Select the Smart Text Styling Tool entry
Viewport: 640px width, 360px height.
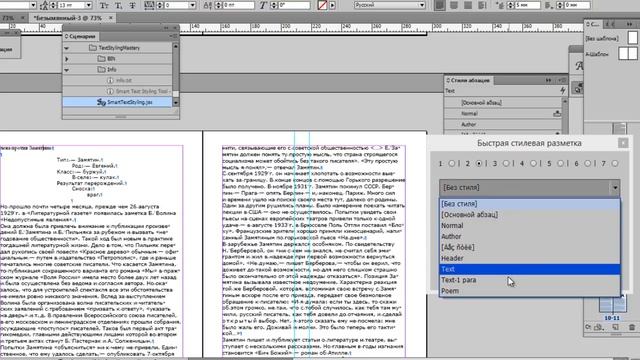coord(117,91)
